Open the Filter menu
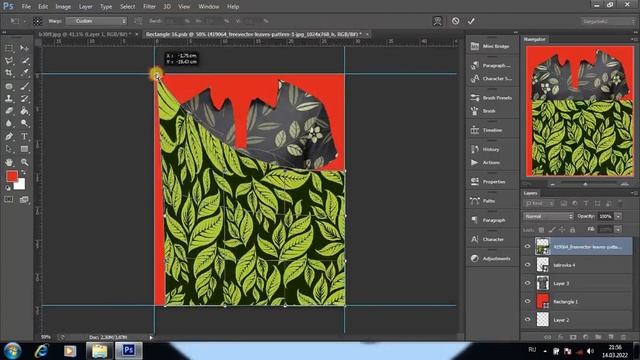 [x=149, y=7]
